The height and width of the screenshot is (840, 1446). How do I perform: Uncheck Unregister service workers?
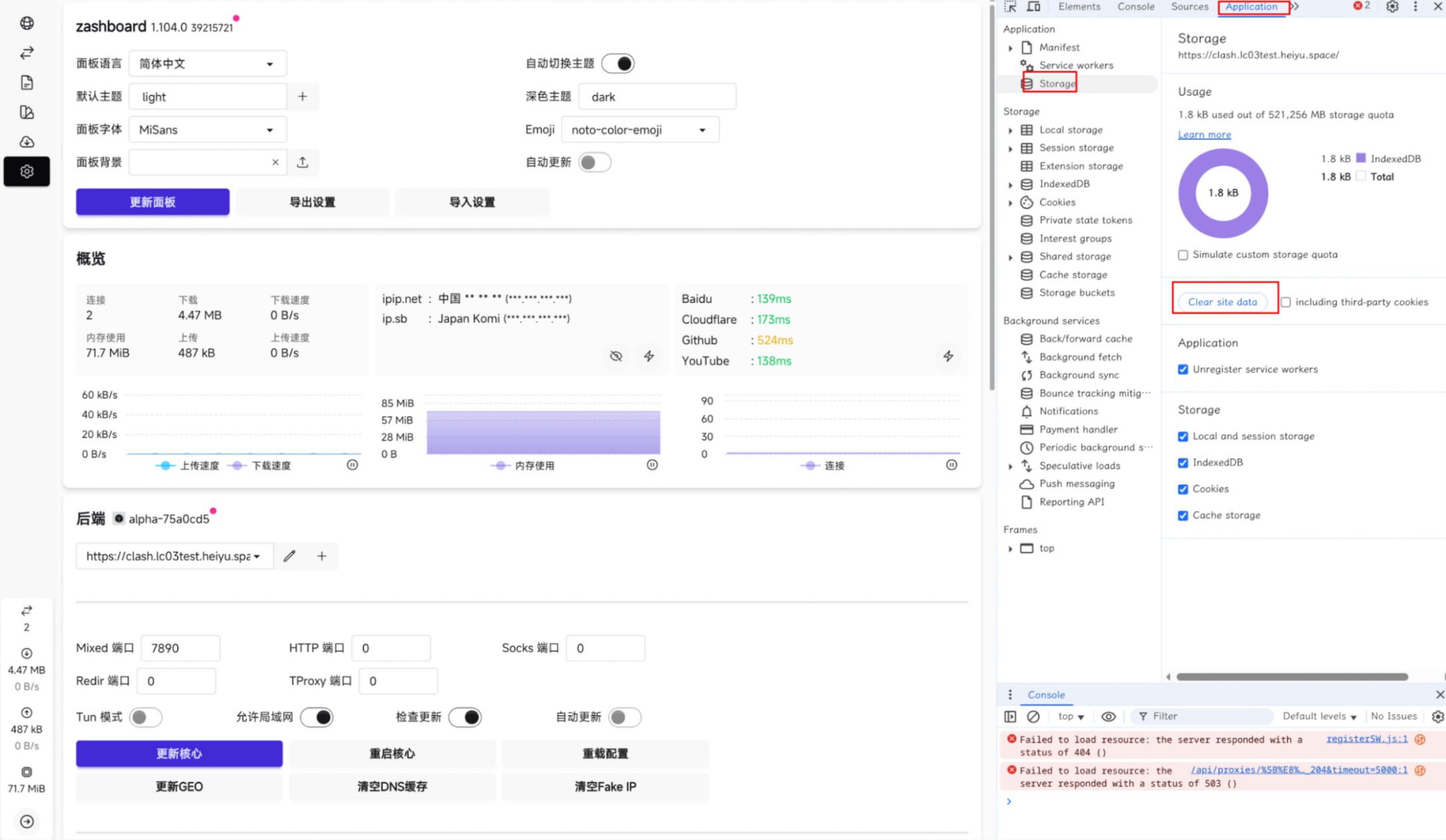(1183, 370)
